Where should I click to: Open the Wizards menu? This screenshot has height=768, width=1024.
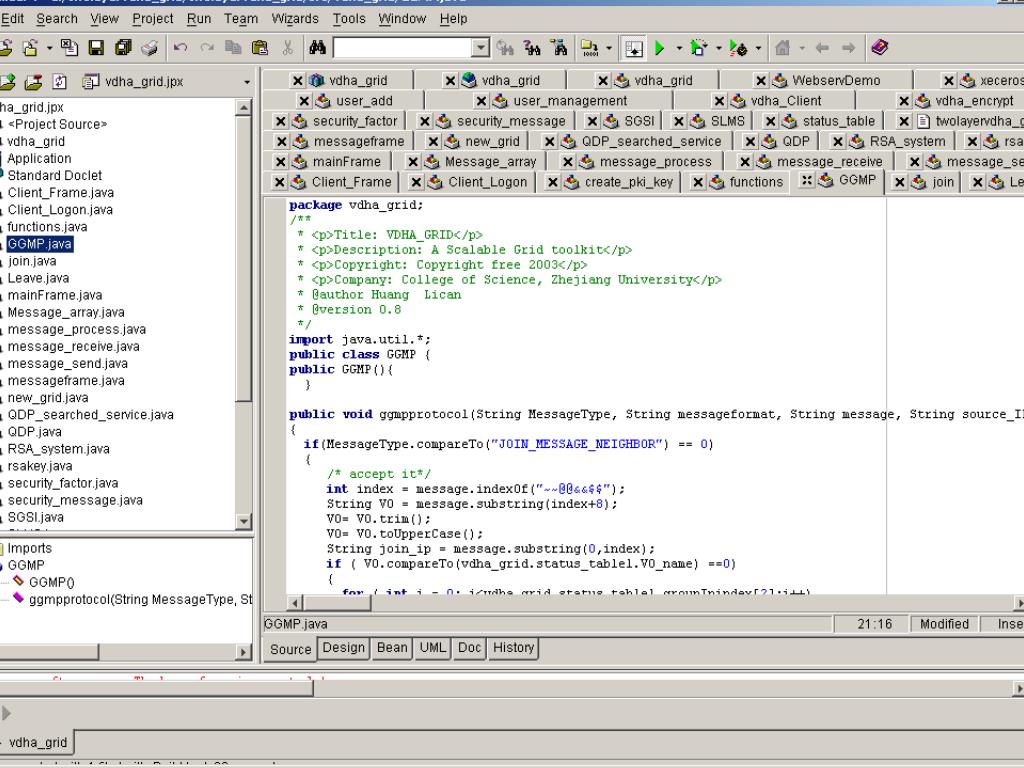[295, 18]
